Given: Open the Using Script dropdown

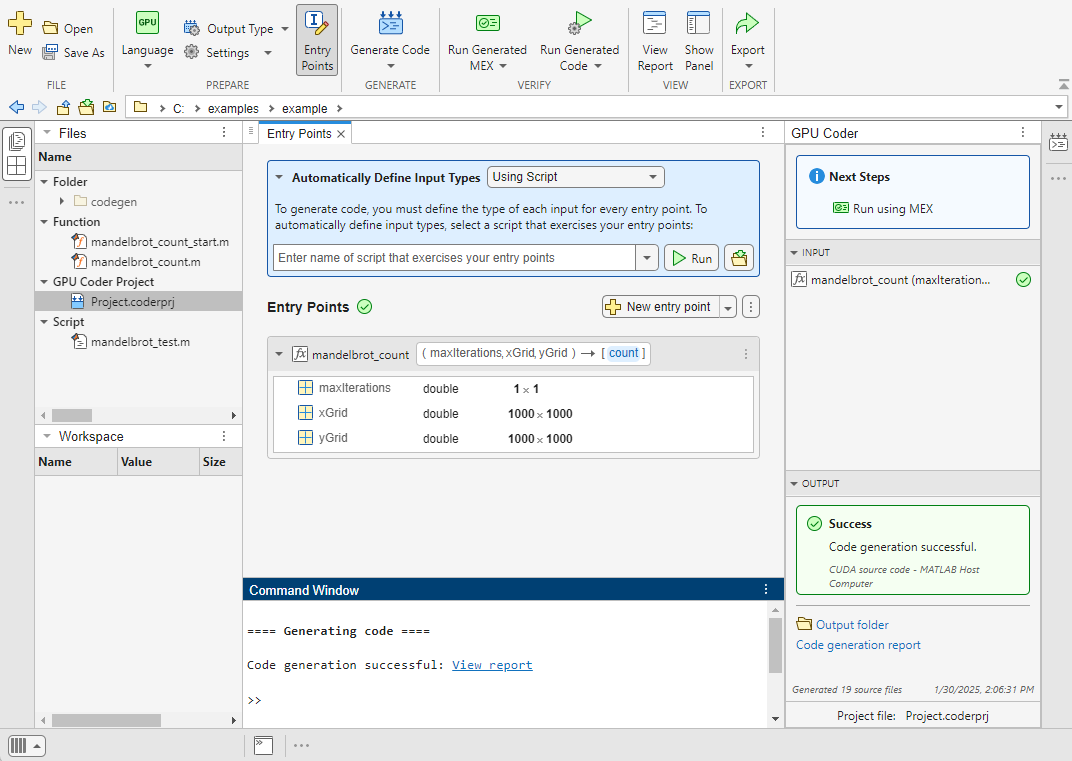Looking at the screenshot, I should (x=576, y=177).
